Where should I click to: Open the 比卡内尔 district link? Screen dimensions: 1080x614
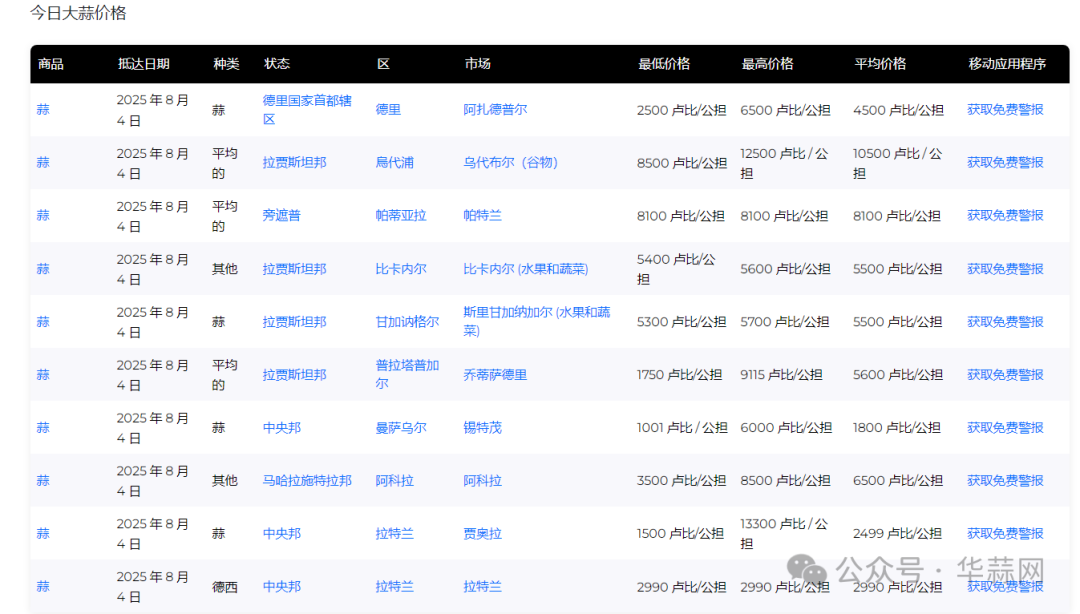click(400, 269)
